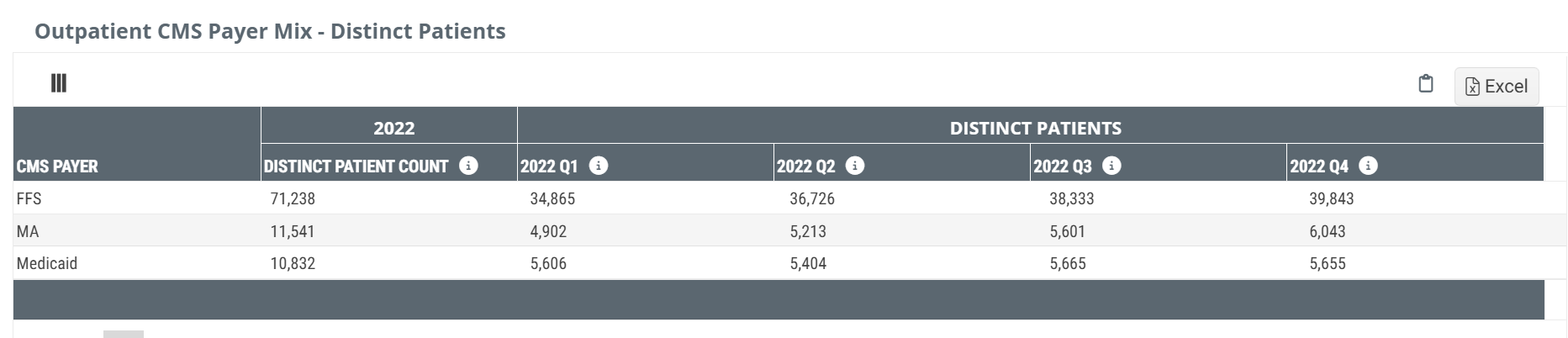Show info for Distinct Patient Count
Viewport: 1568px width, 338px height.
[468, 166]
